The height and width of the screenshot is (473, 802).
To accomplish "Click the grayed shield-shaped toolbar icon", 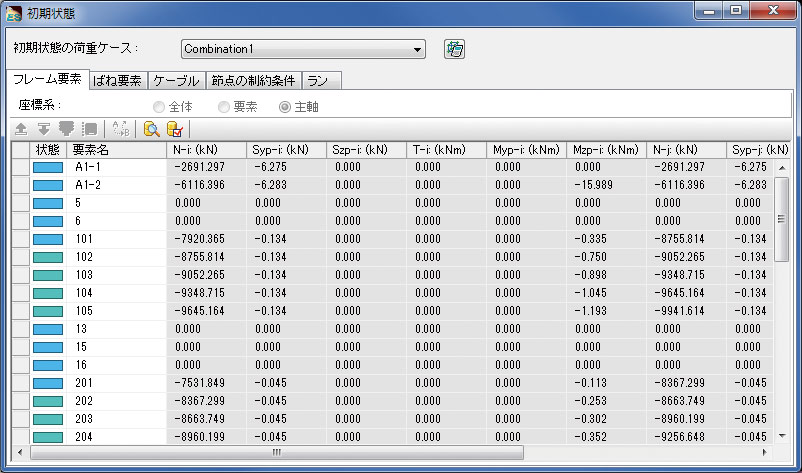I will coord(66,129).
